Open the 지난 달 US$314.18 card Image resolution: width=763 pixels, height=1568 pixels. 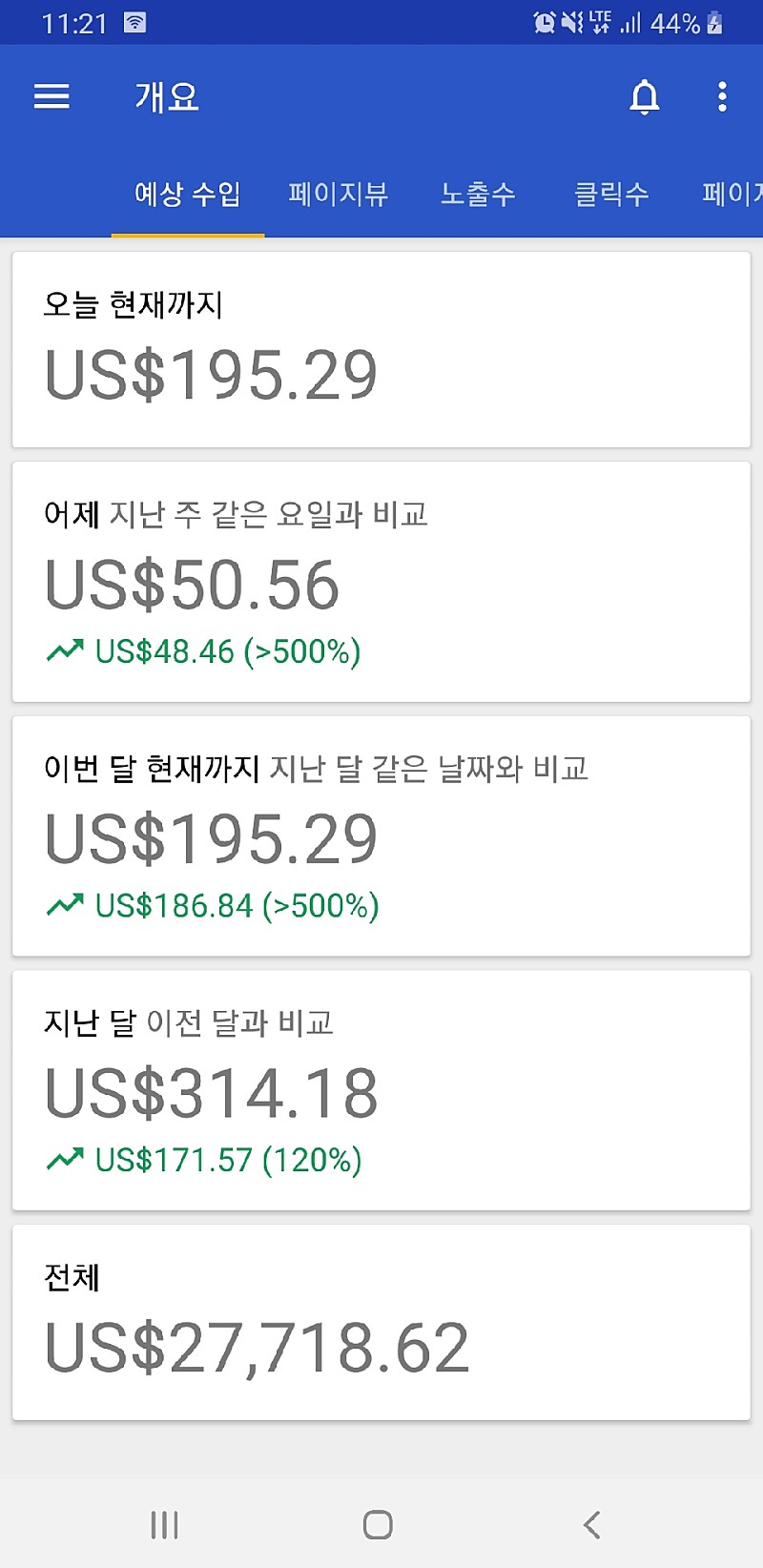pos(381,1090)
